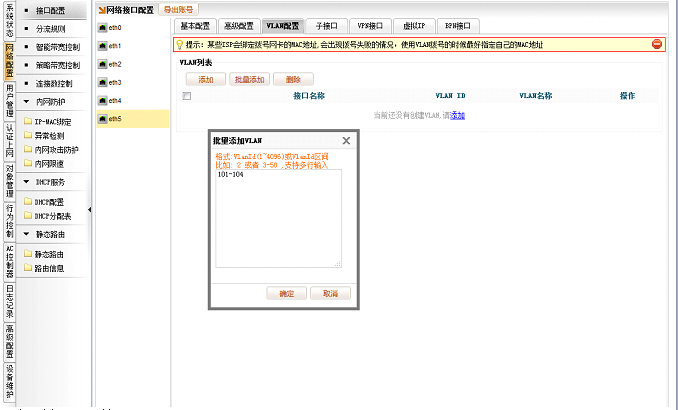The height and width of the screenshot is (410, 678).
Task: Click 确定 to confirm batch VLAN
Action: (x=286, y=293)
